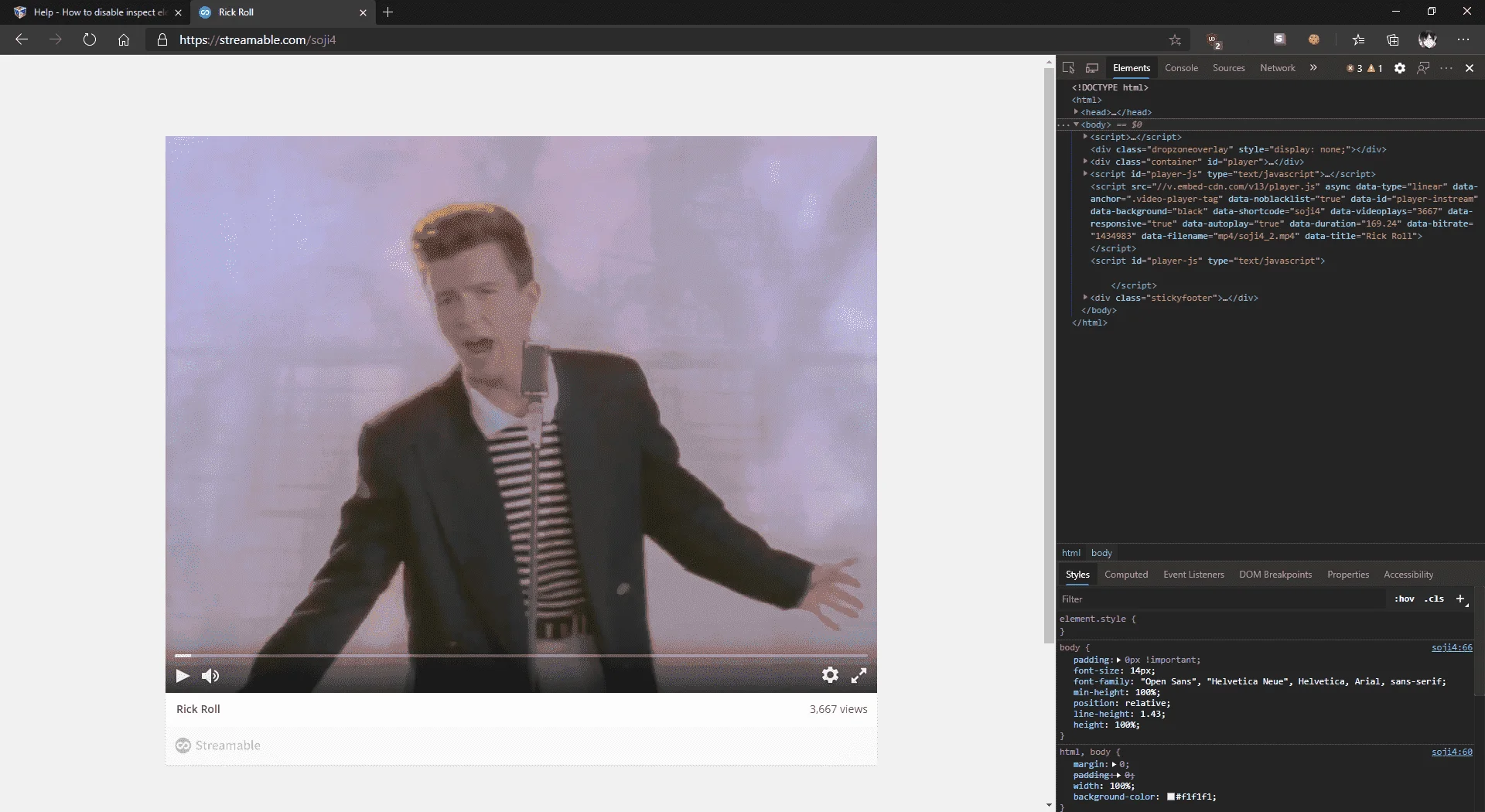Toggle the .cls class editor
Viewport: 1485px width, 812px height.
tap(1435, 599)
